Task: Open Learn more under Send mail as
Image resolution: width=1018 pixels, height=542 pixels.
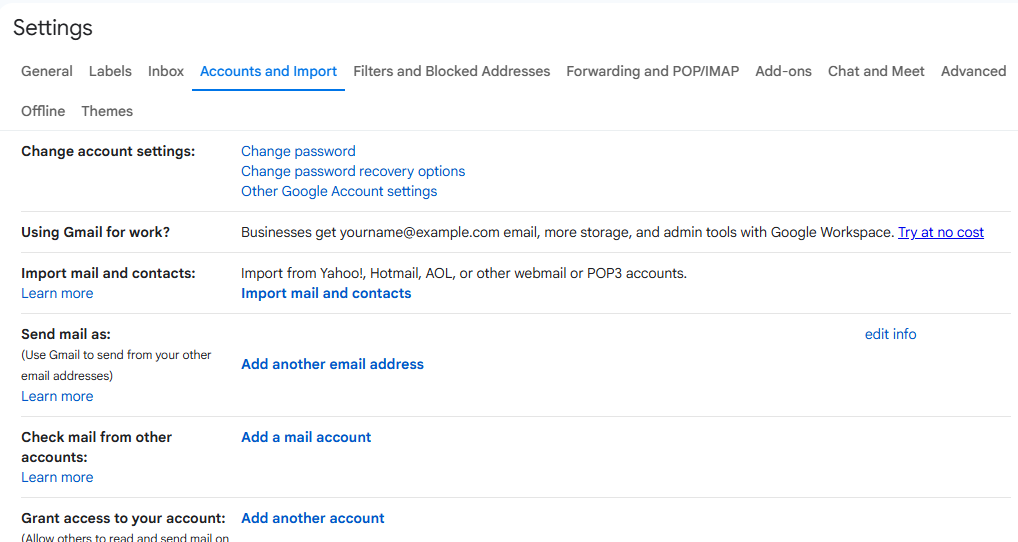Action: click(57, 396)
